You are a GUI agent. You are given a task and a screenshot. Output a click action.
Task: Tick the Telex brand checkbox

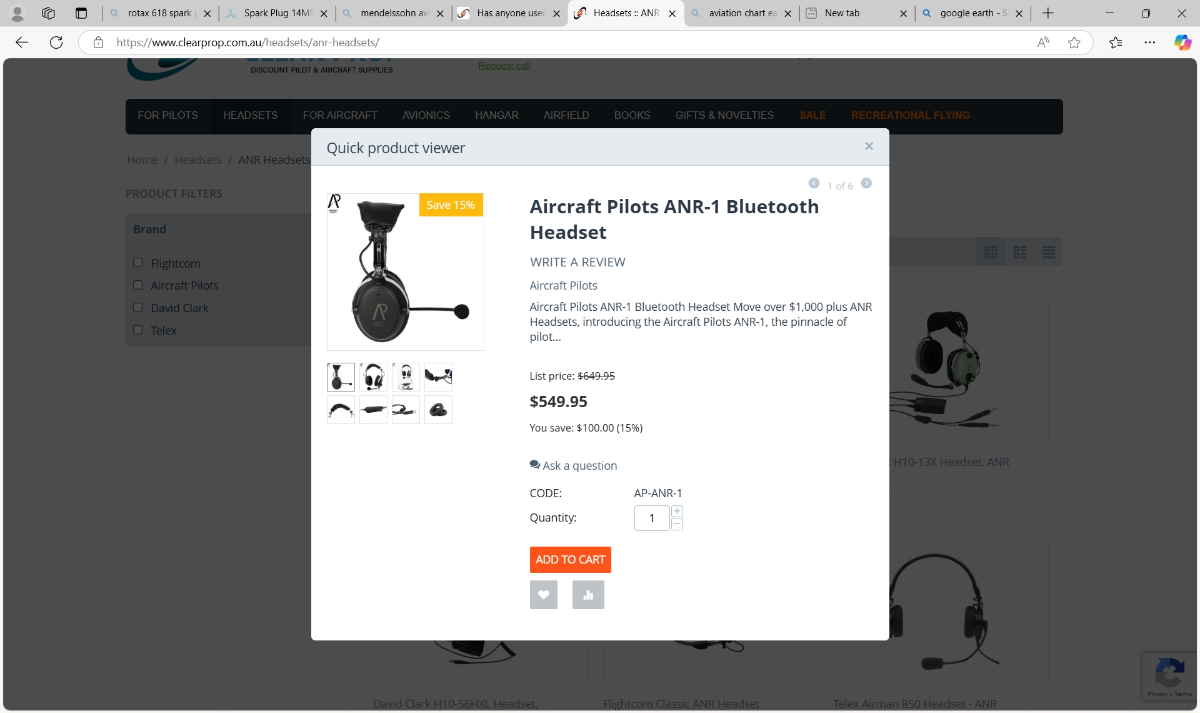138,329
